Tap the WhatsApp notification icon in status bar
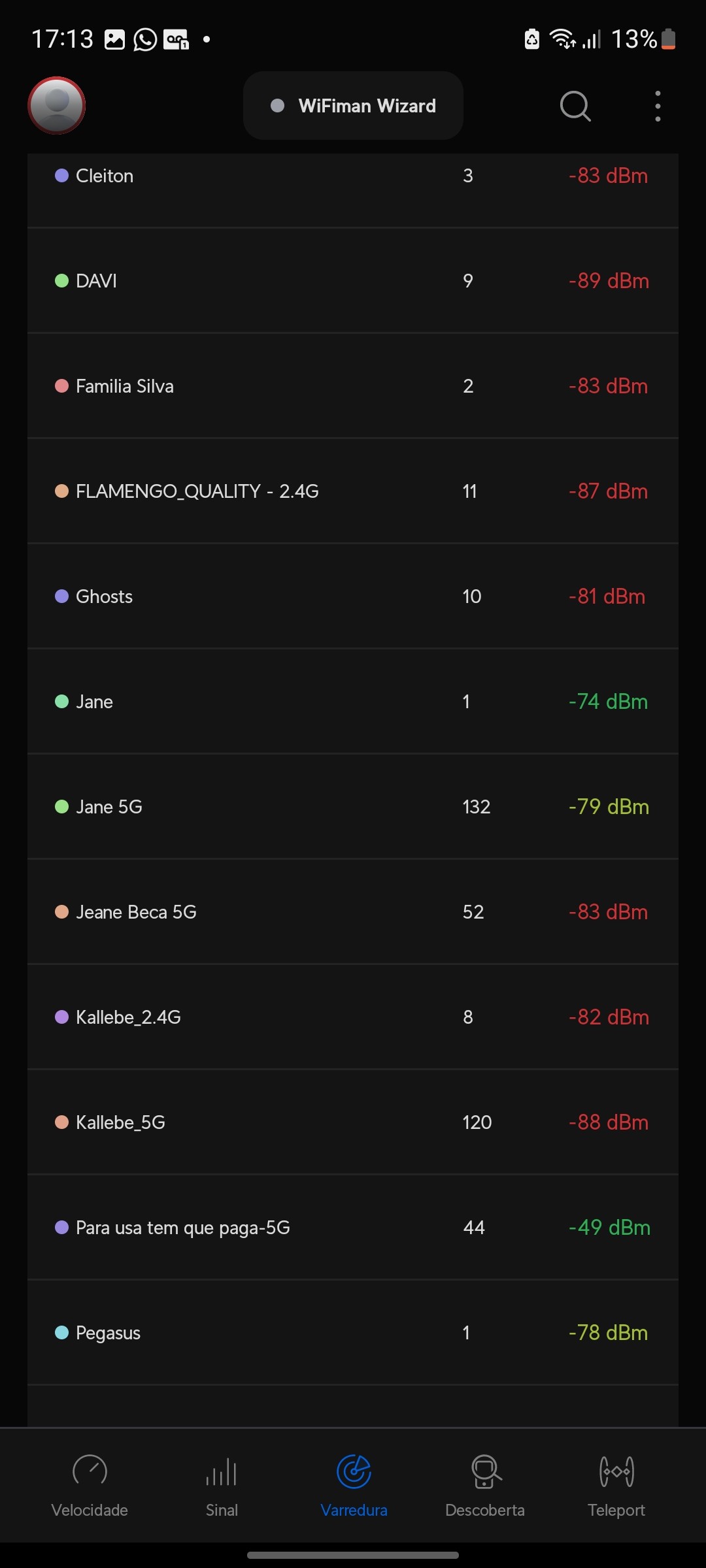 145,40
